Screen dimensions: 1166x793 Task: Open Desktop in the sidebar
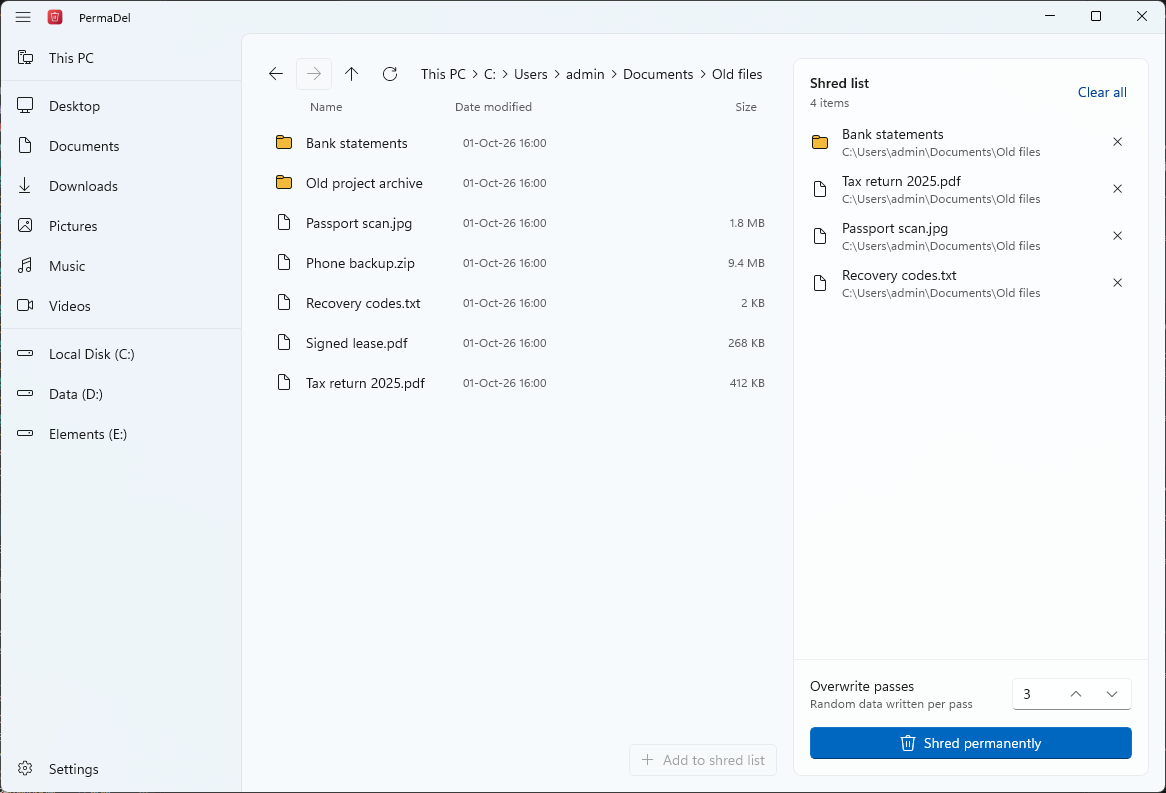click(121, 106)
